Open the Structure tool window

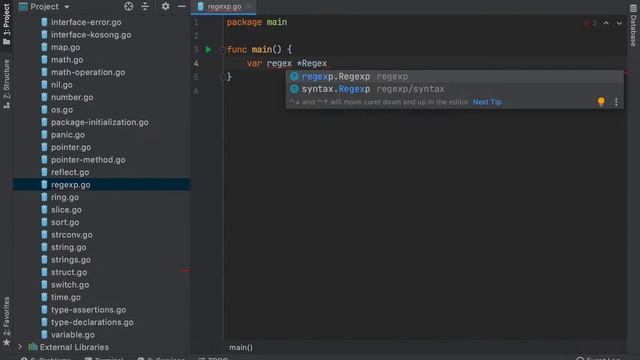[7, 83]
